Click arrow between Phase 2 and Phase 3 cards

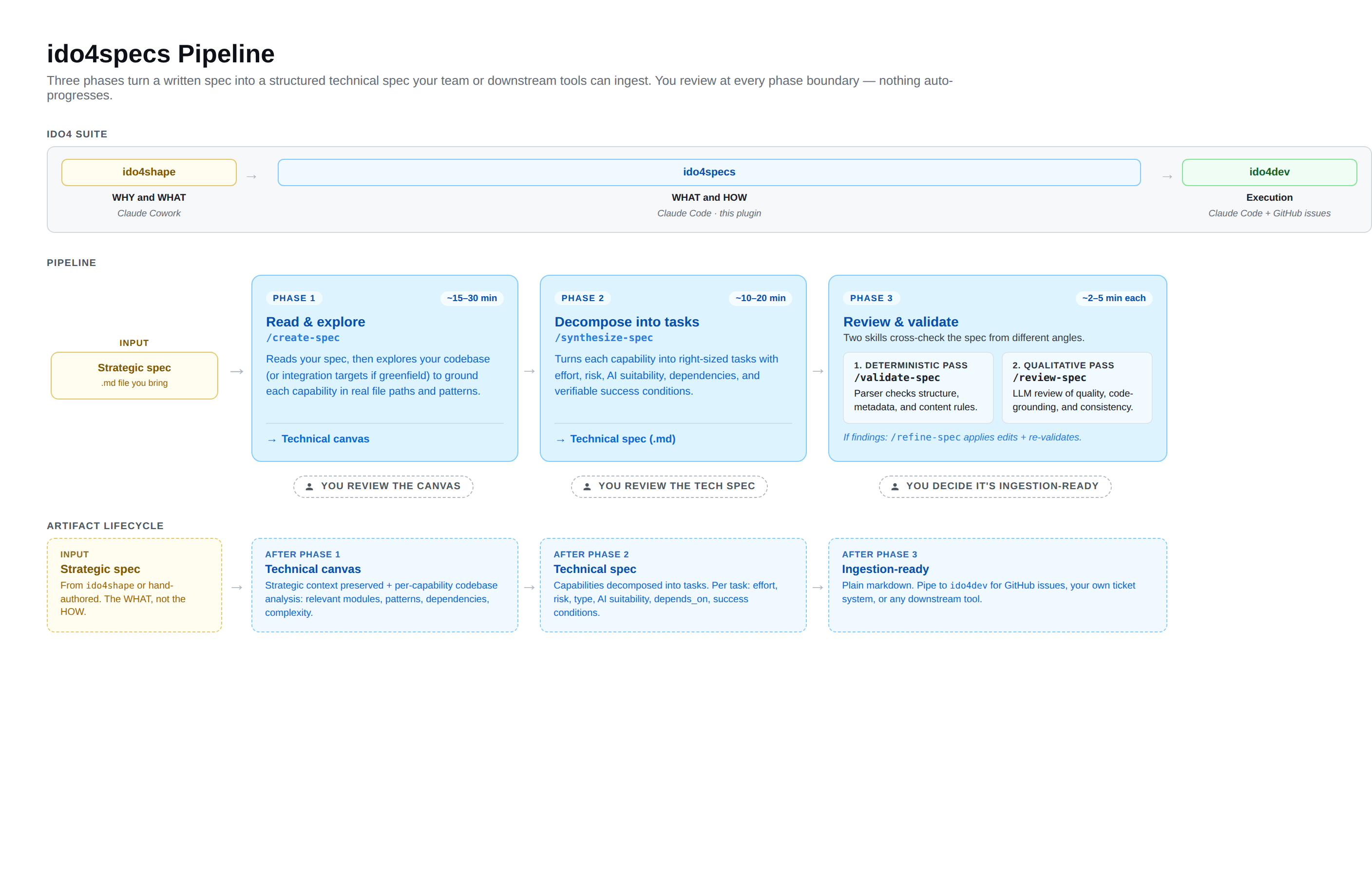tap(818, 371)
